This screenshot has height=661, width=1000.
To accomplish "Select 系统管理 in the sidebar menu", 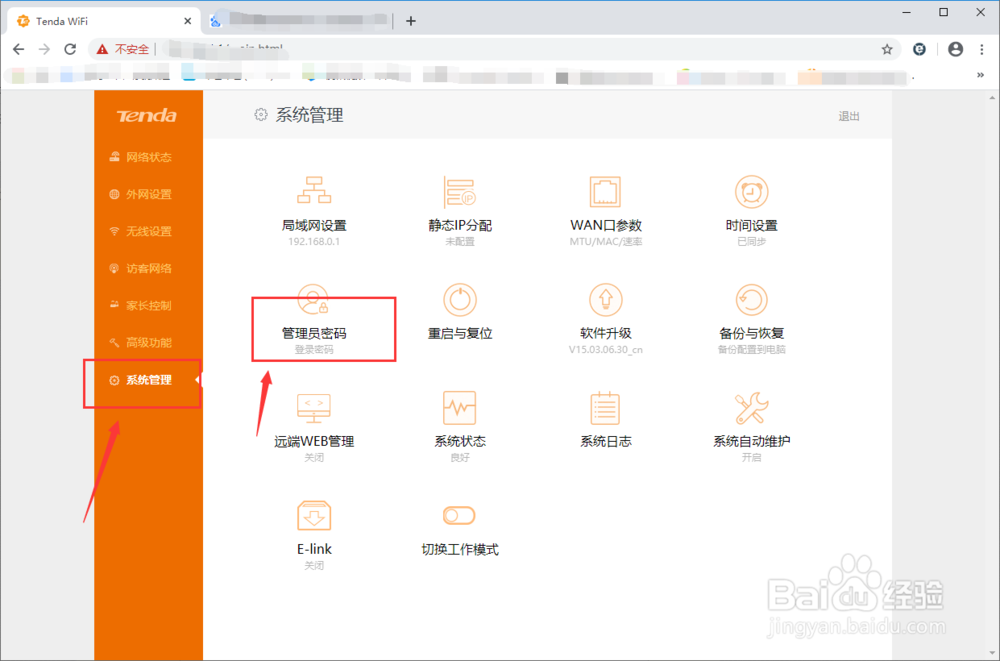I will tap(140, 380).
